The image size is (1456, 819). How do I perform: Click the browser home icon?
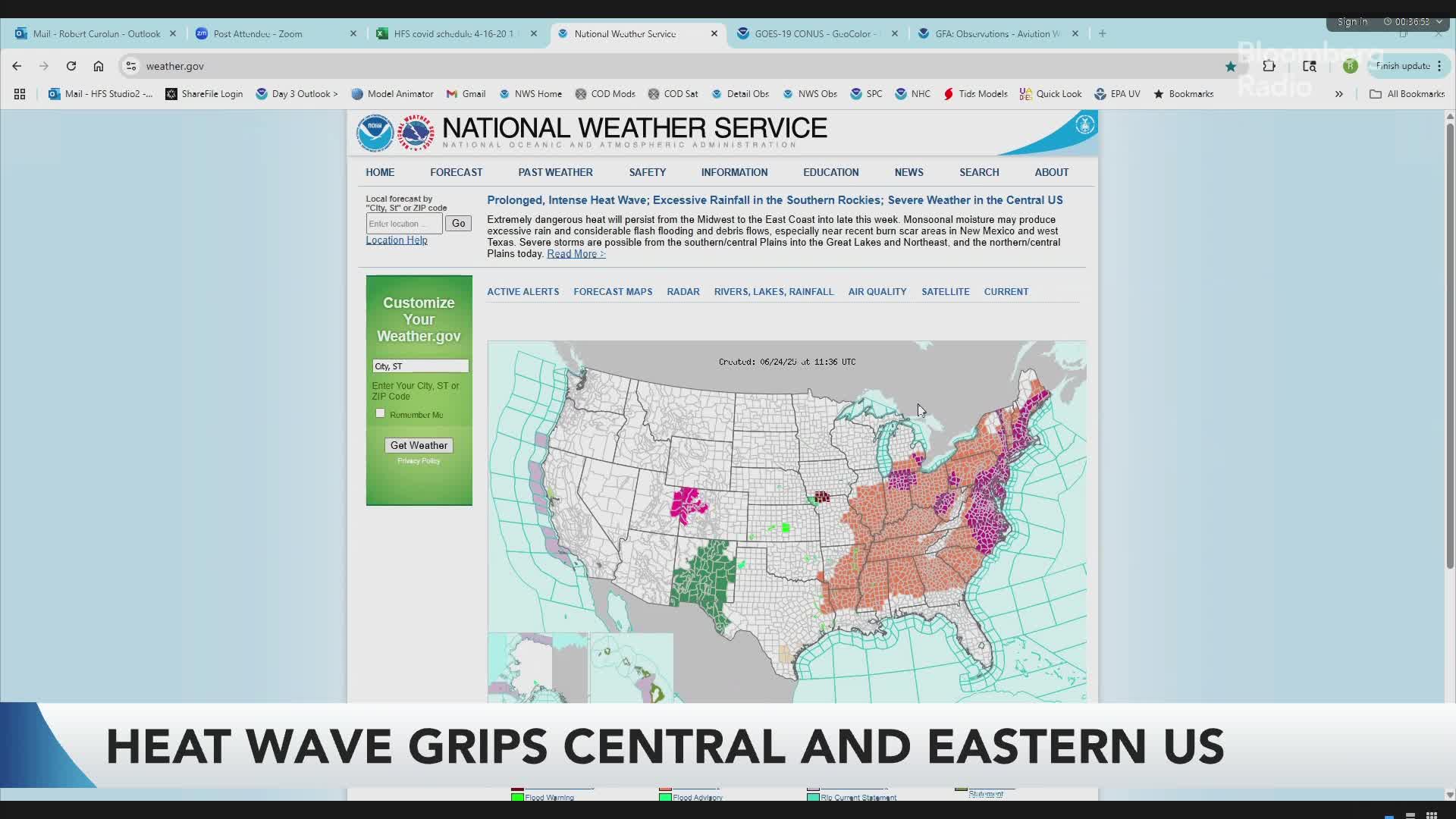[x=98, y=66]
